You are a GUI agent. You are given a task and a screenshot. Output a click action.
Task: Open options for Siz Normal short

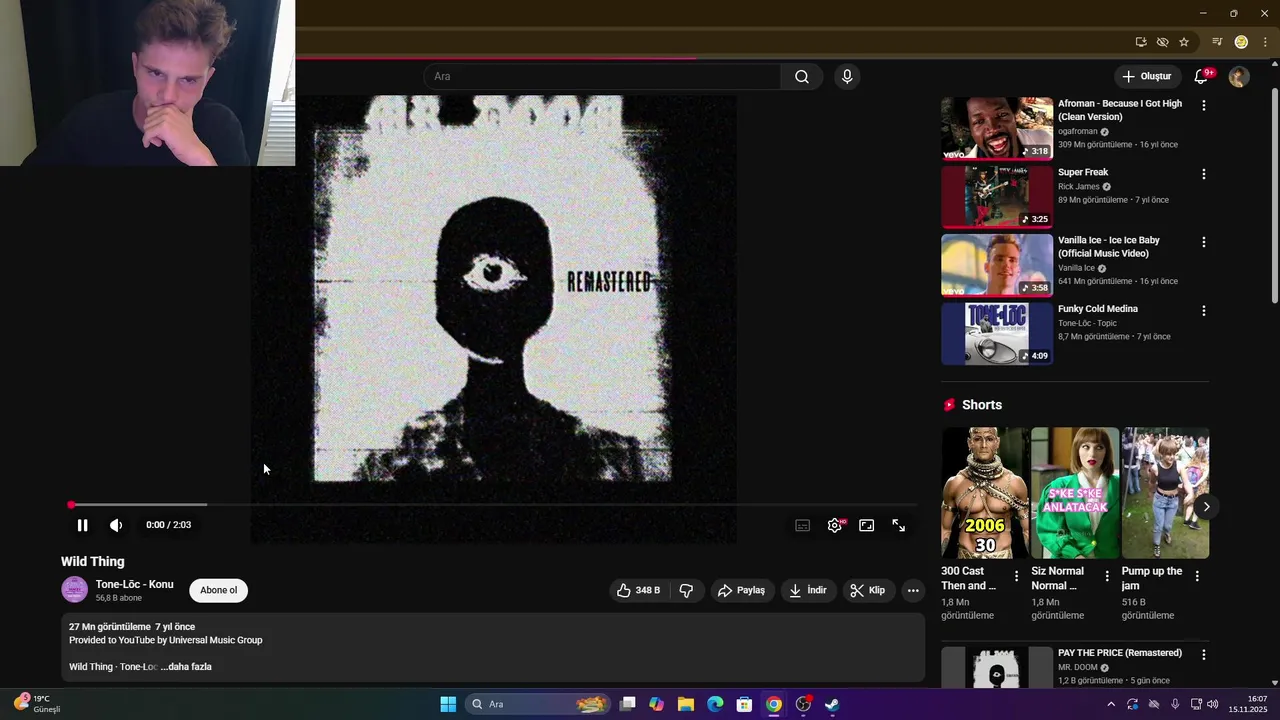(1106, 576)
